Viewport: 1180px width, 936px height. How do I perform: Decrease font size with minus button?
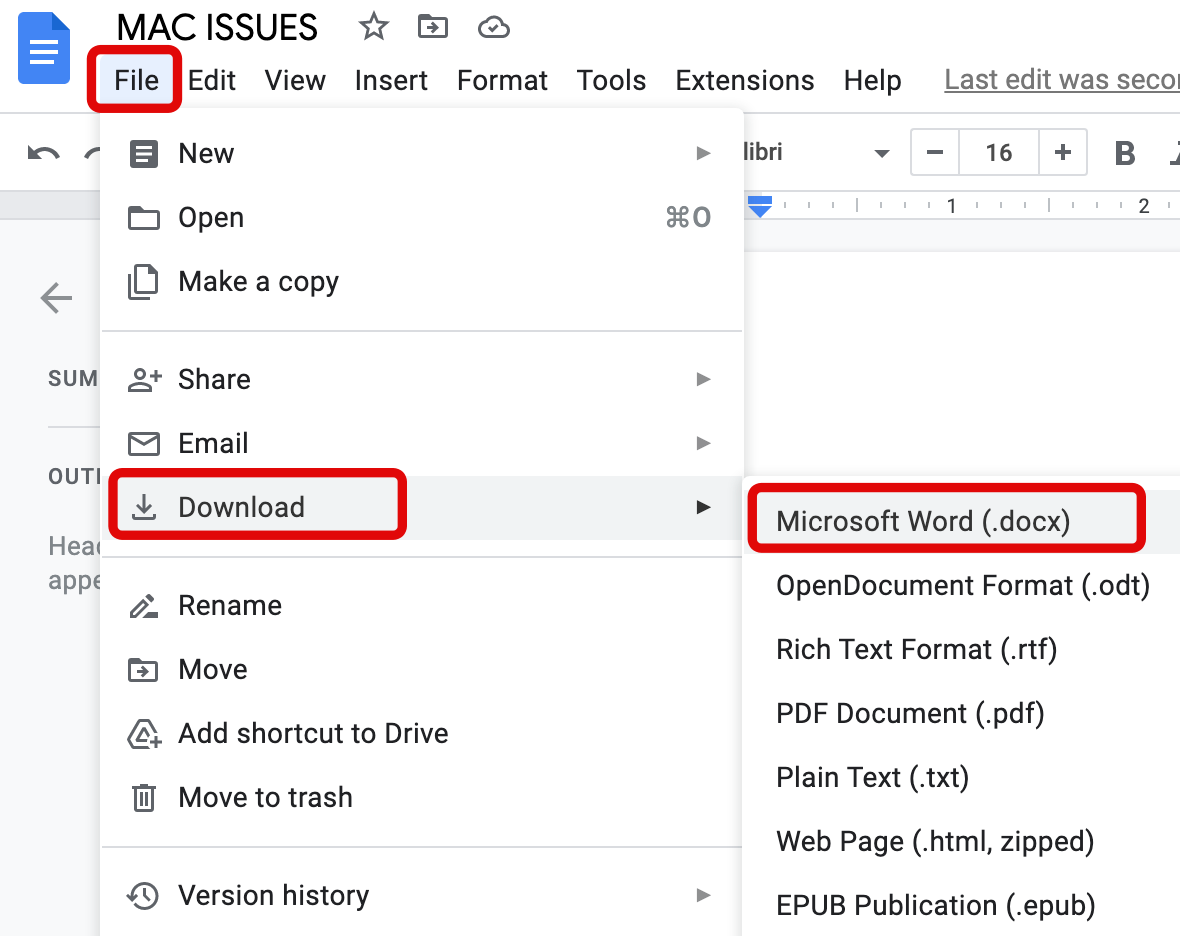click(935, 153)
